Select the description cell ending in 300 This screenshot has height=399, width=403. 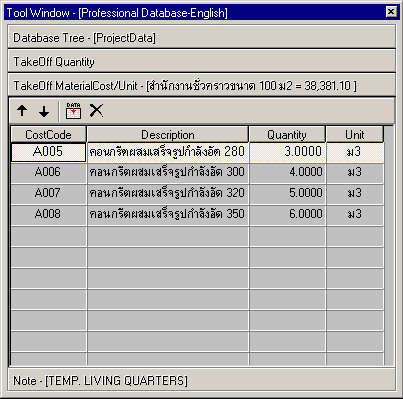point(168,173)
